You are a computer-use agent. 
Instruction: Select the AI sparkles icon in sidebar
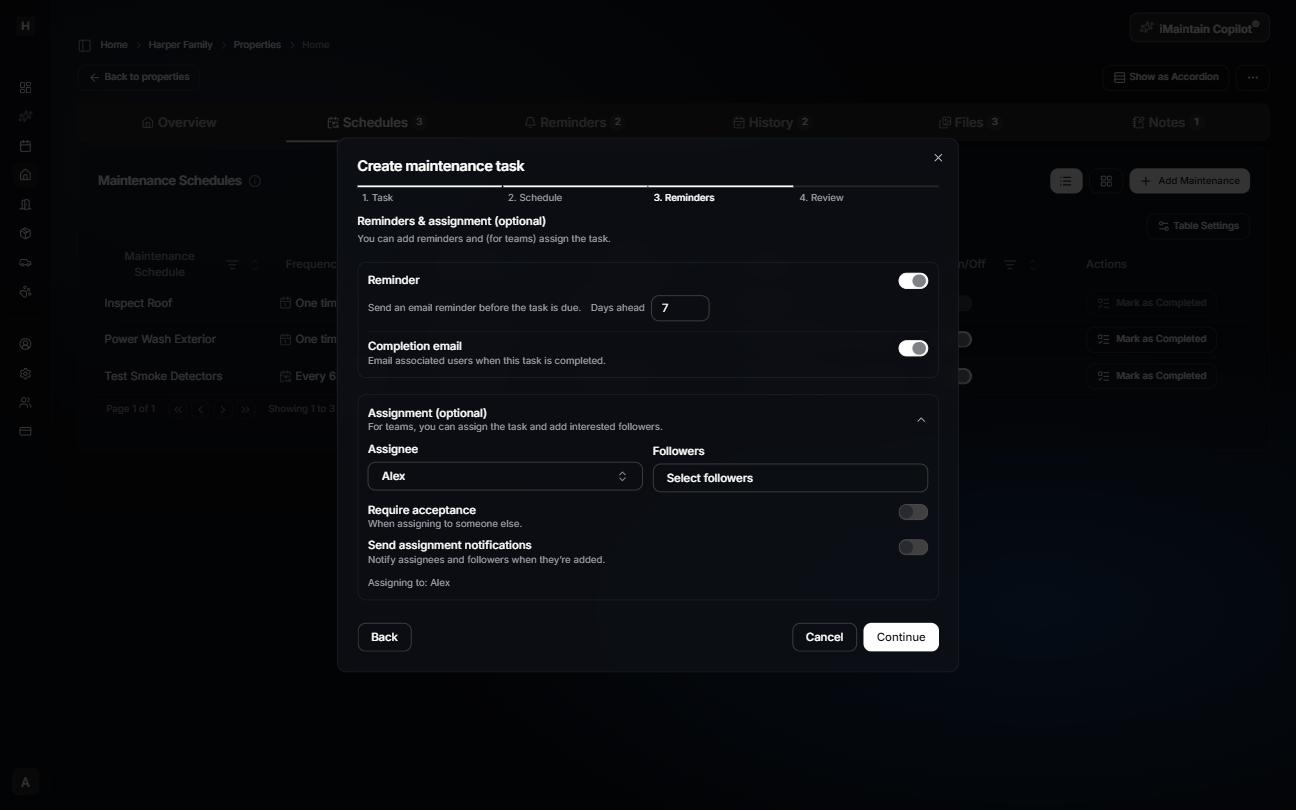tap(25, 117)
